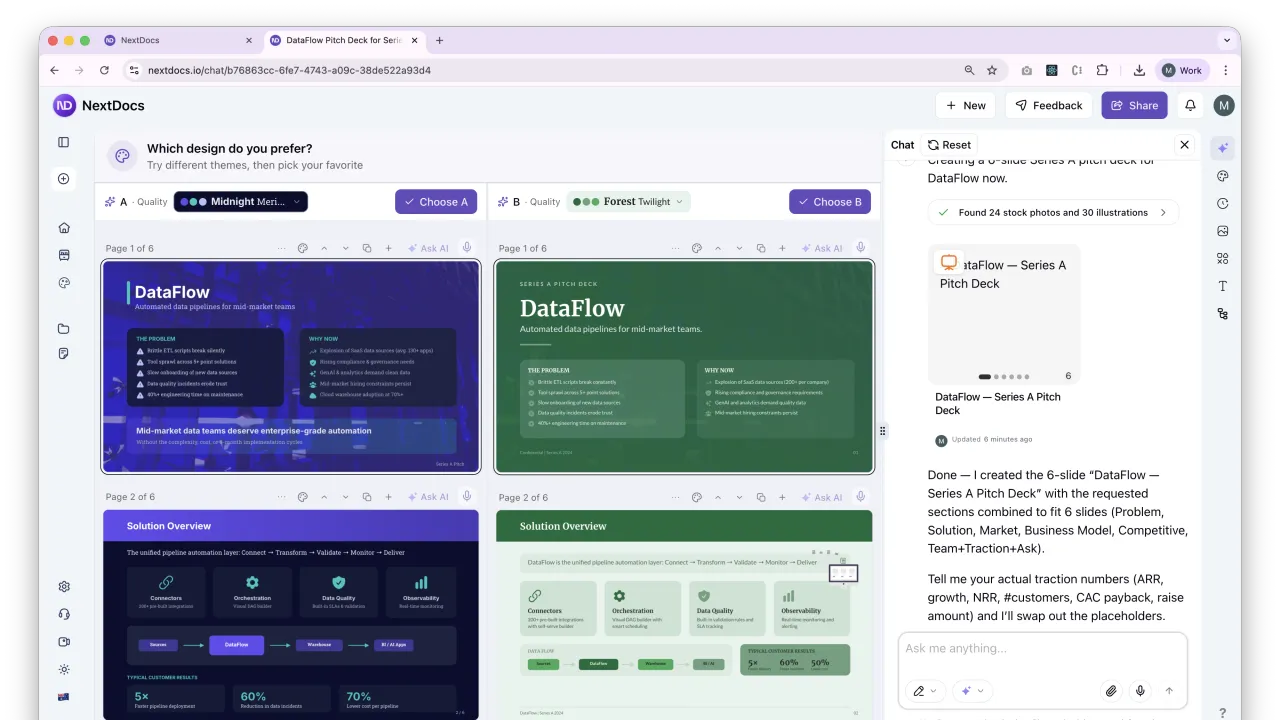Reset the chat conversation

click(950, 145)
